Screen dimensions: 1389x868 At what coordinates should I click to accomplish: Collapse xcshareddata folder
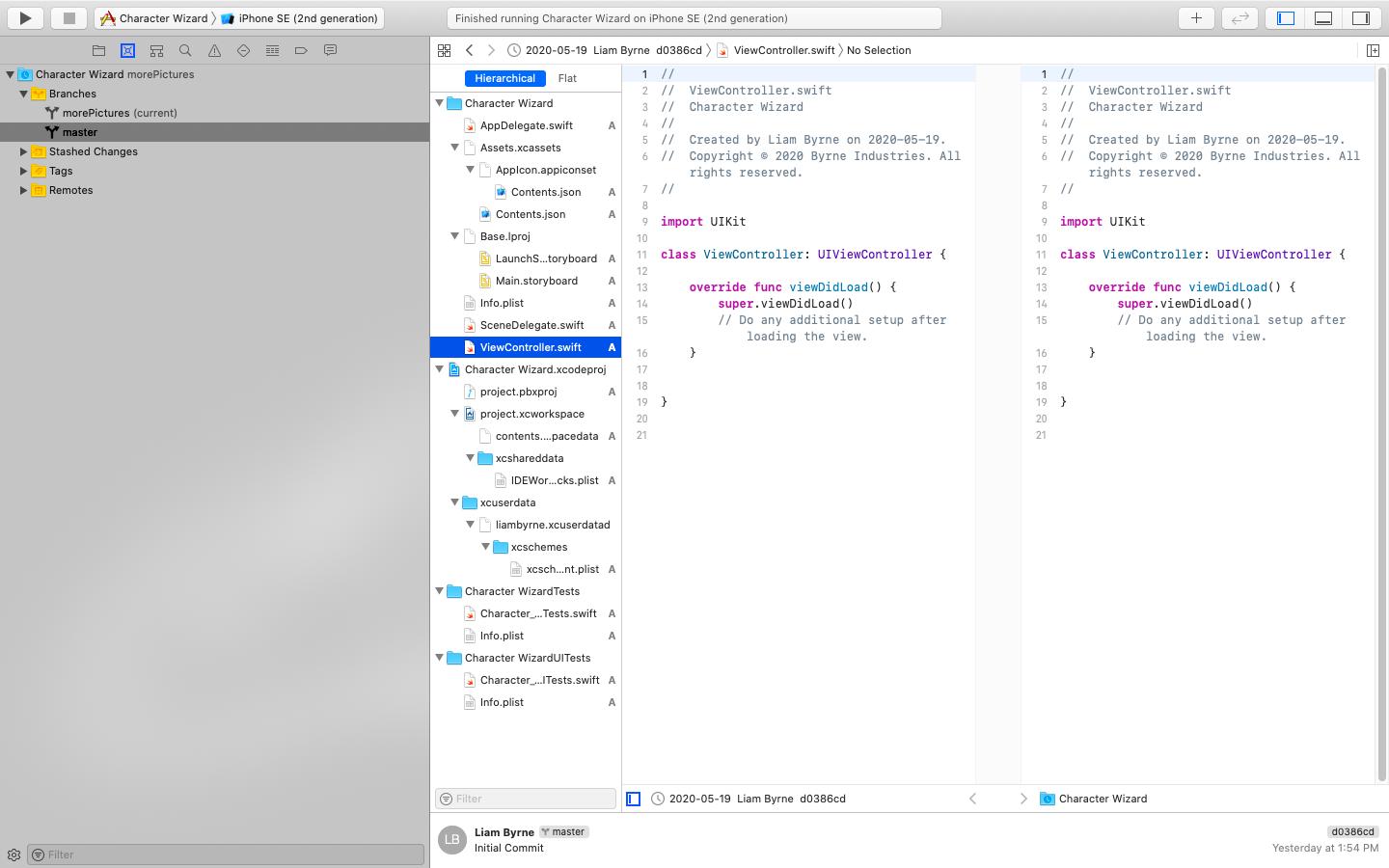pos(470,458)
